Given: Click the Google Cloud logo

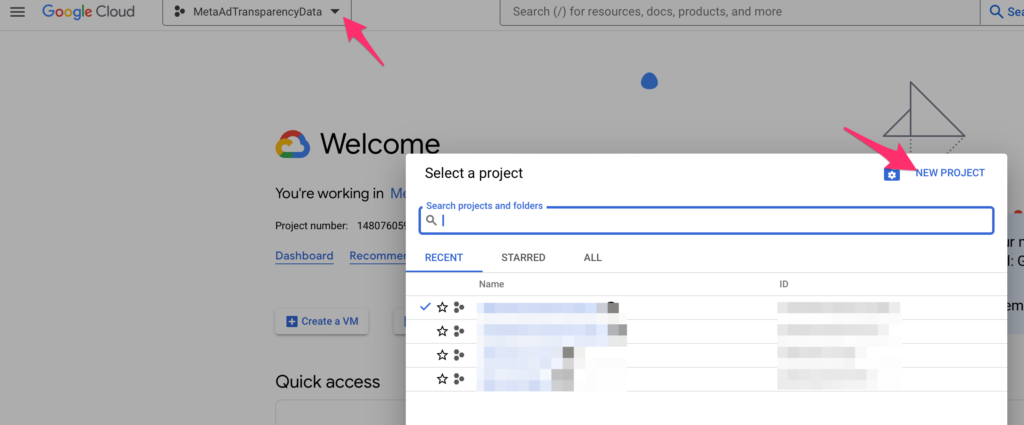Looking at the screenshot, I should click(88, 12).
